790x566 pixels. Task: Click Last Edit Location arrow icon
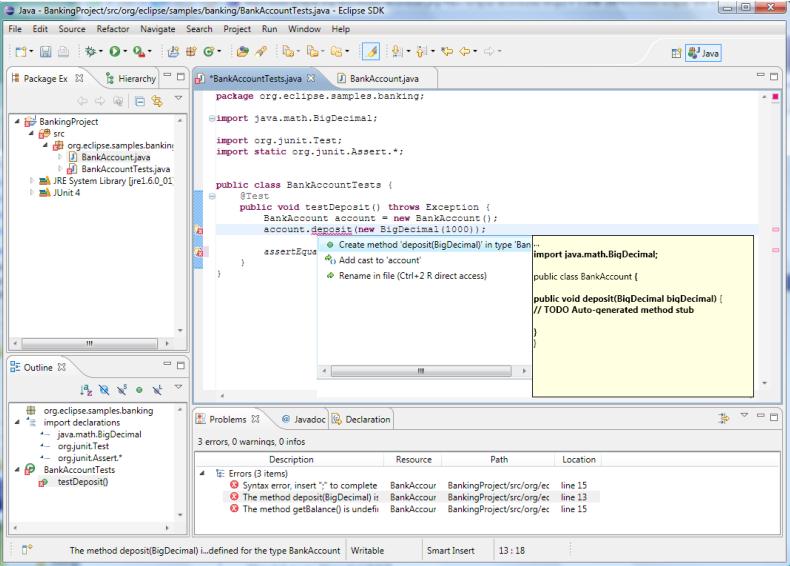tap(447, 51)
